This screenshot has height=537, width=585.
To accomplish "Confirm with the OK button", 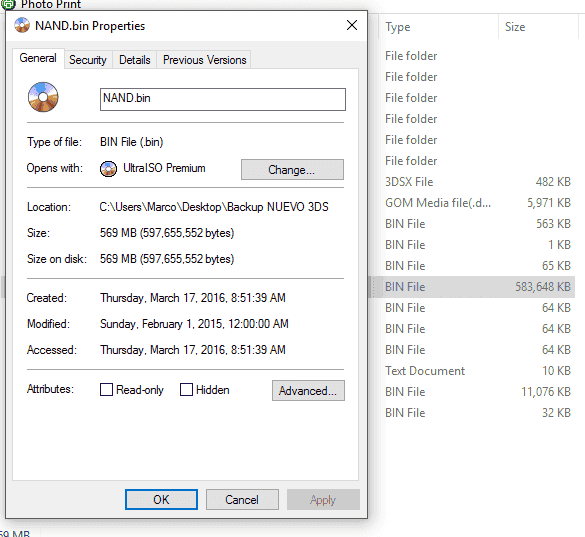I will click(x=161, y=499).
